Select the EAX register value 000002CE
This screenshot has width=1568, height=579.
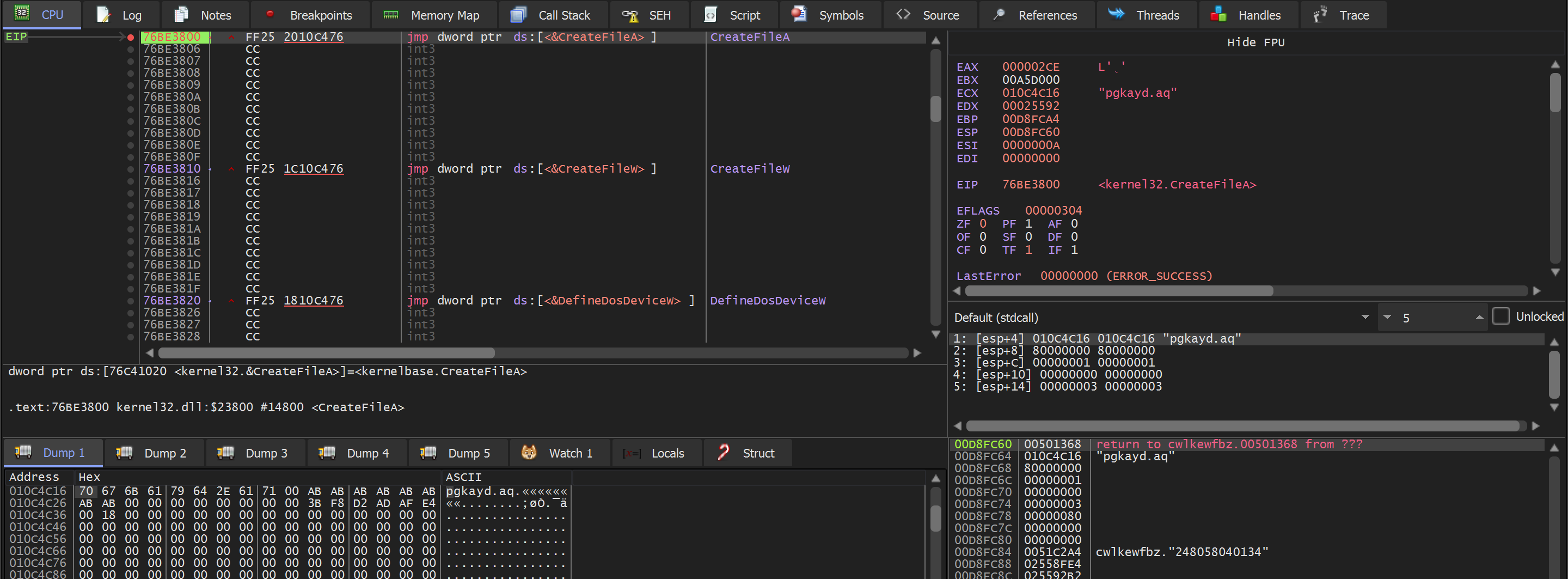pos(1031,67)
